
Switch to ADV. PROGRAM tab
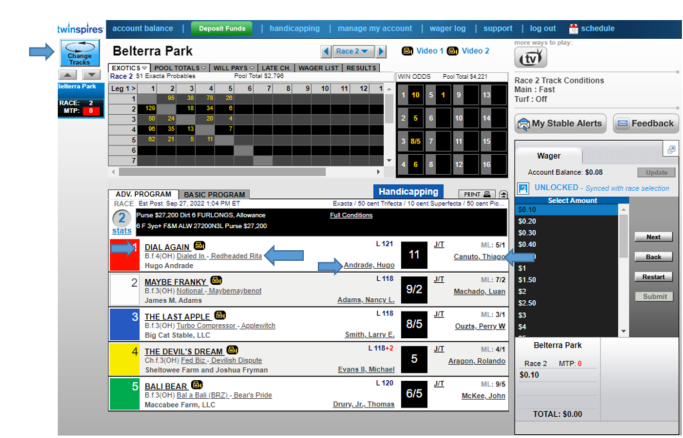point(143,194)
